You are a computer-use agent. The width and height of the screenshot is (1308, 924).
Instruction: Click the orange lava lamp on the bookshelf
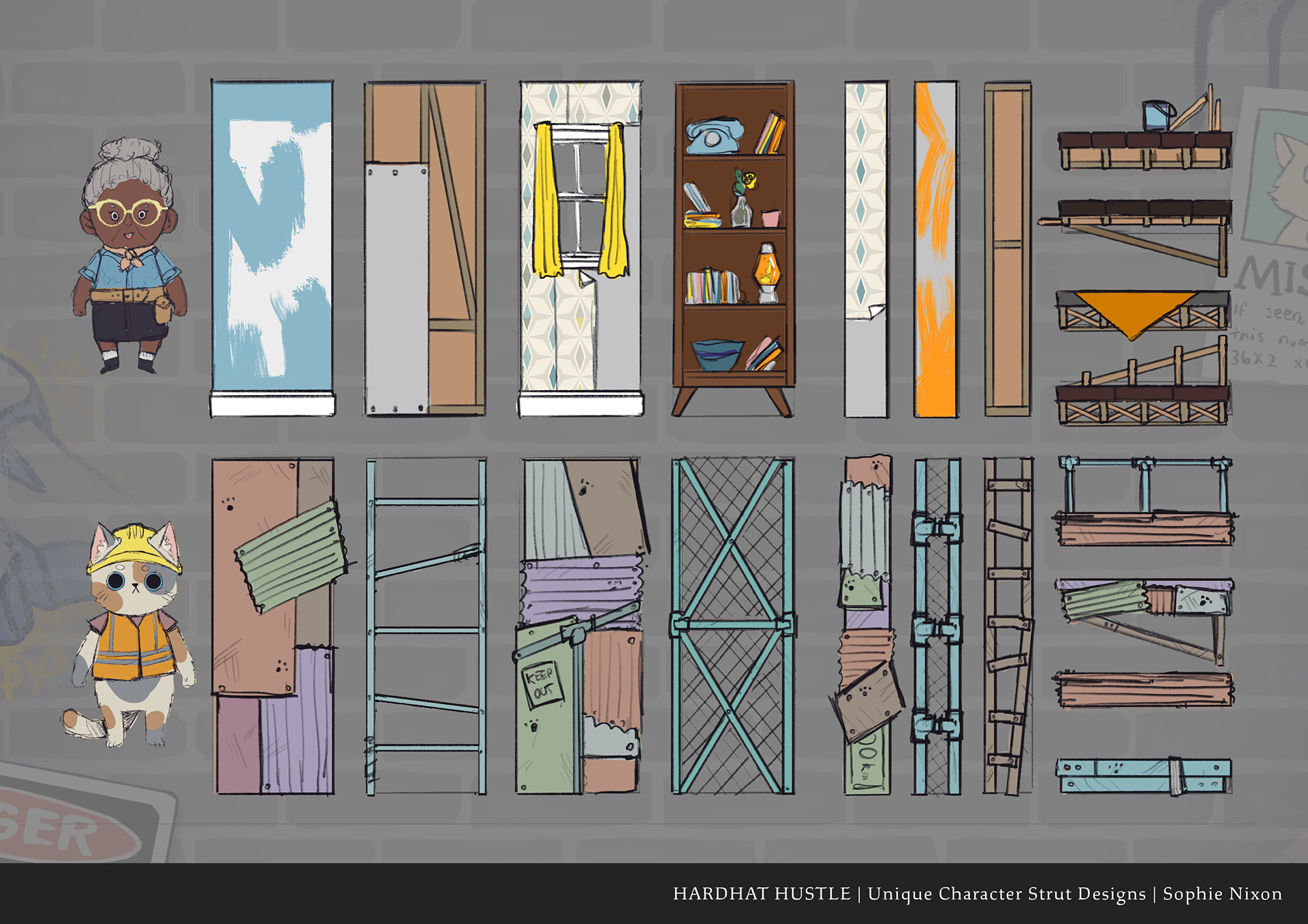[767, 272]
